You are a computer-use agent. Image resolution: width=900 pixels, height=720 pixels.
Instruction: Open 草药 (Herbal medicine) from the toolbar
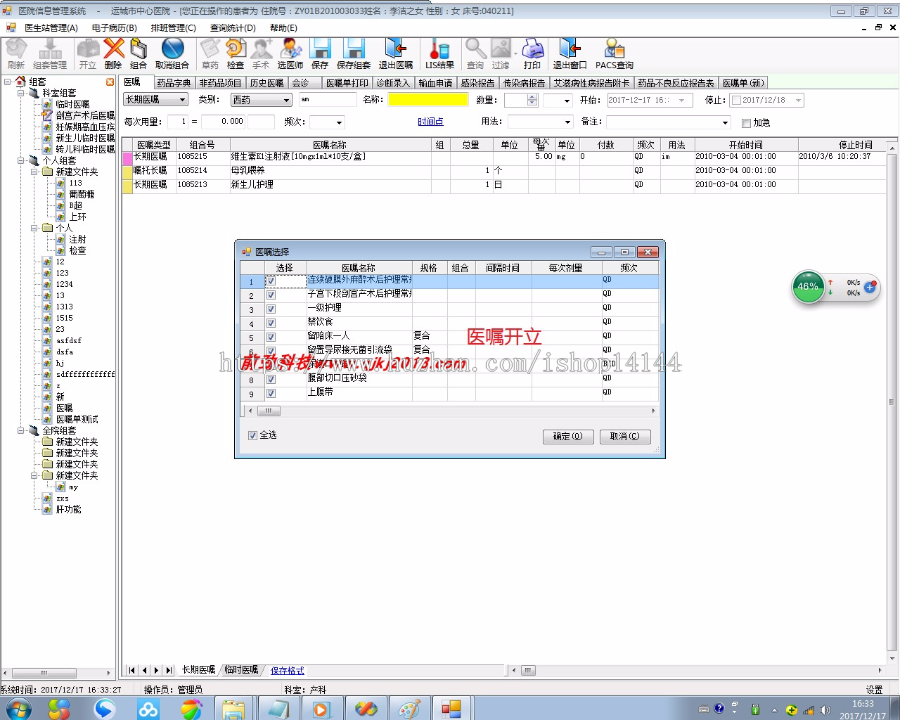click(x=210, y=55)
